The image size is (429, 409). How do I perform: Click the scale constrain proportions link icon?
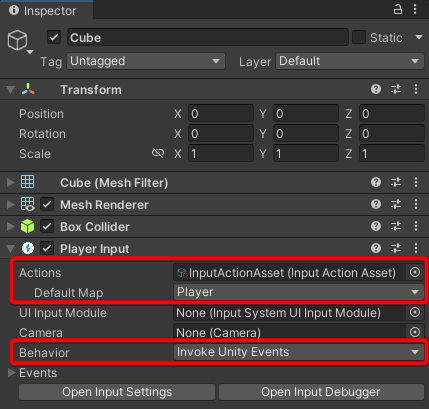click(158, 153)
